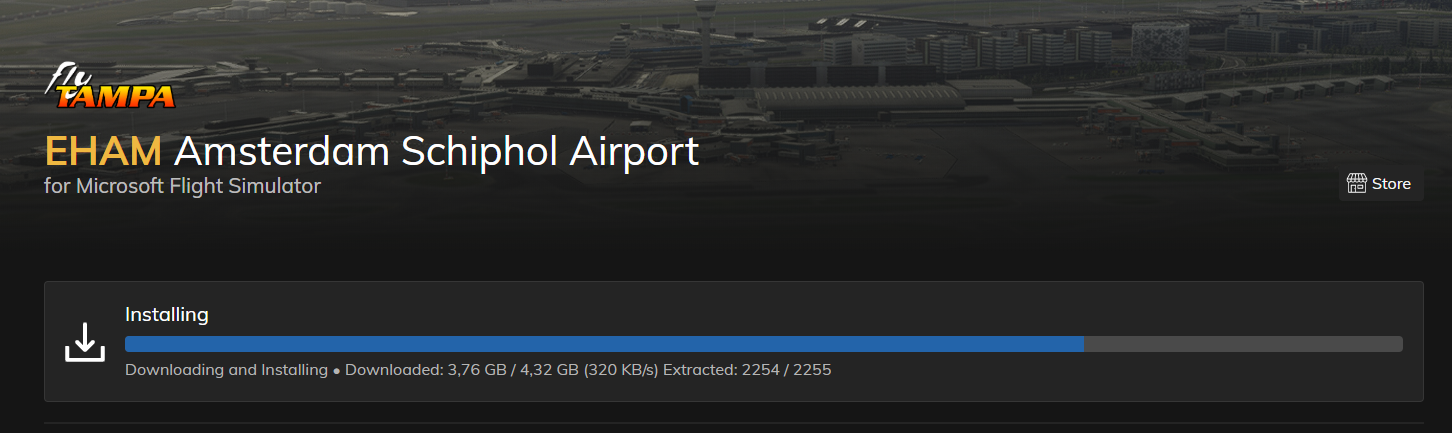Select the Amsterdam Schiphol Airport title
This screenshot has height=433, width=1452.
click(436, 152)
